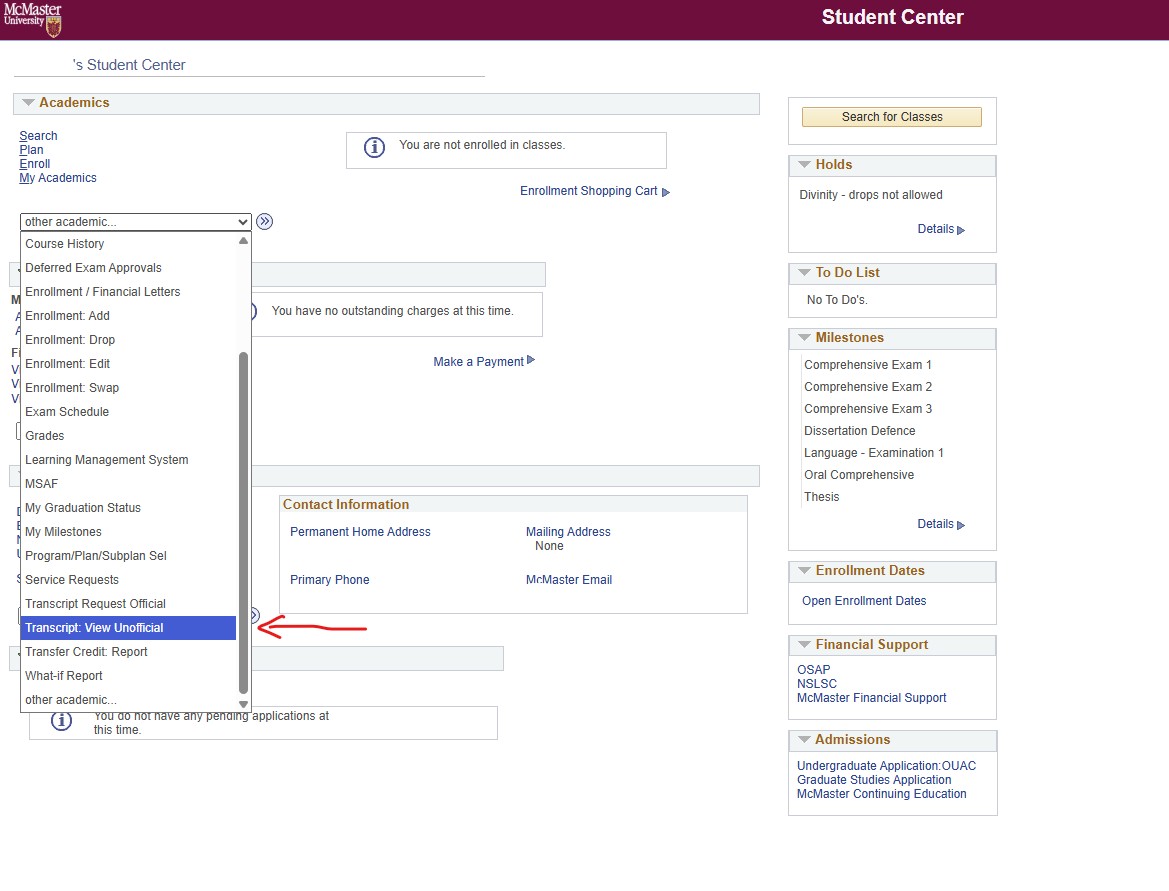Open McMaster Continuing Education link
Viewport: 1169px width, 891px height.
click(x=881, y=794)
